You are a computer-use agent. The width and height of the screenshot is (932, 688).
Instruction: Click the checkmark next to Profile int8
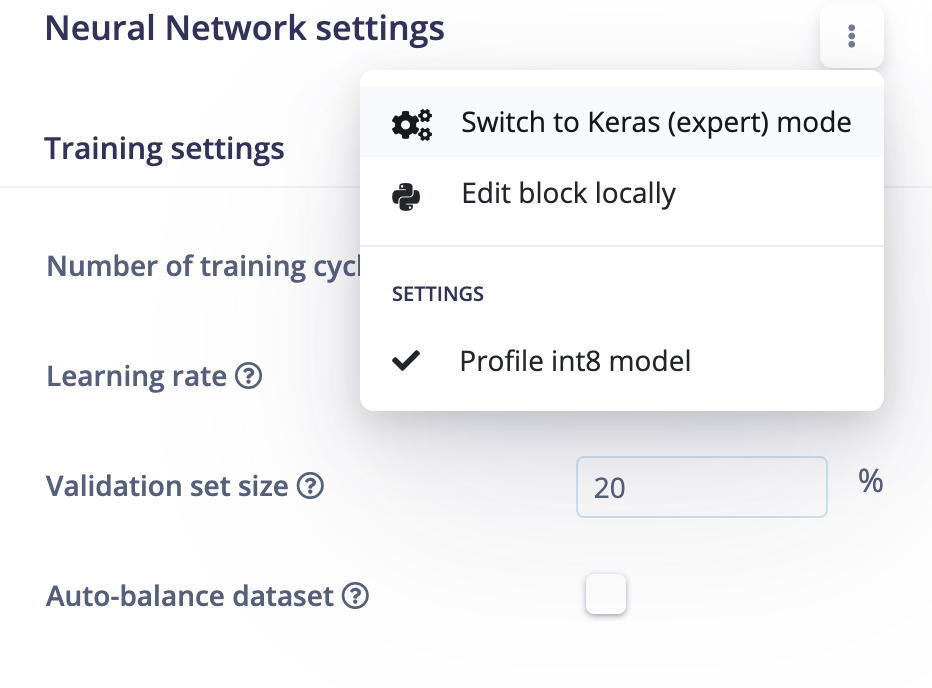pyautogui.click(x=406, y=361)
